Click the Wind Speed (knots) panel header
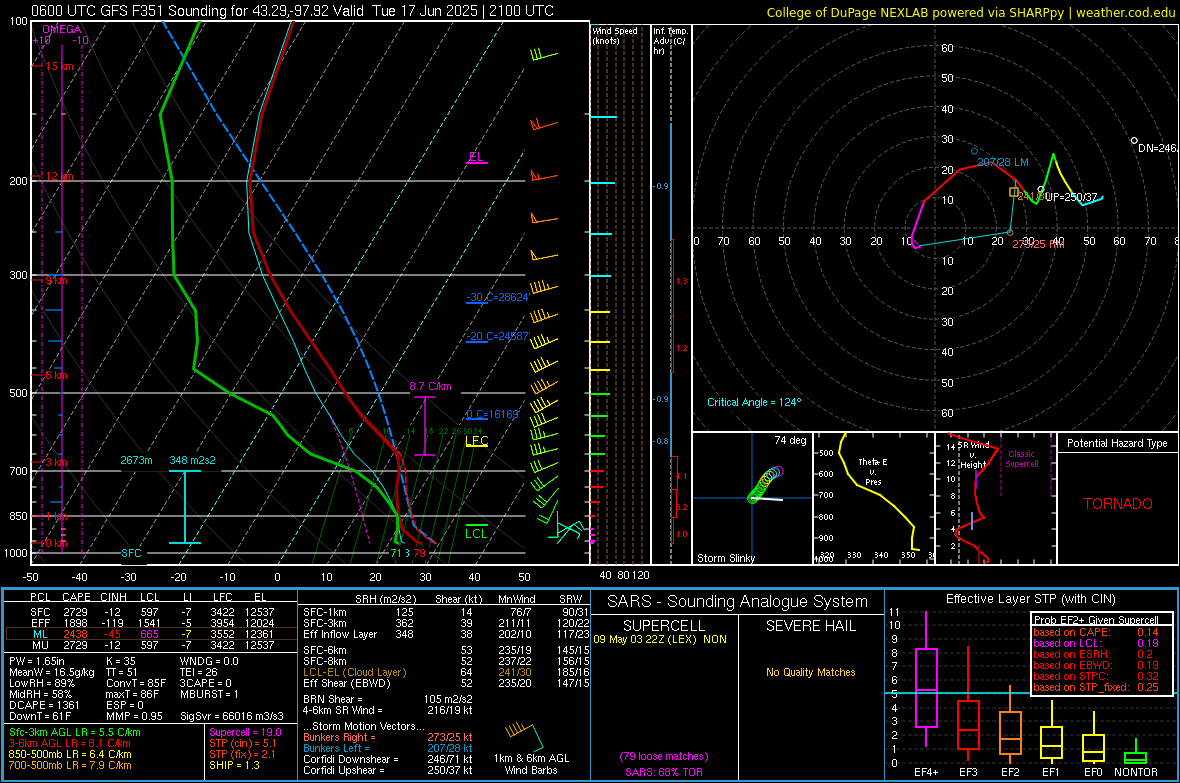This screenshot has width=1180, height=783. click(615, 35)
